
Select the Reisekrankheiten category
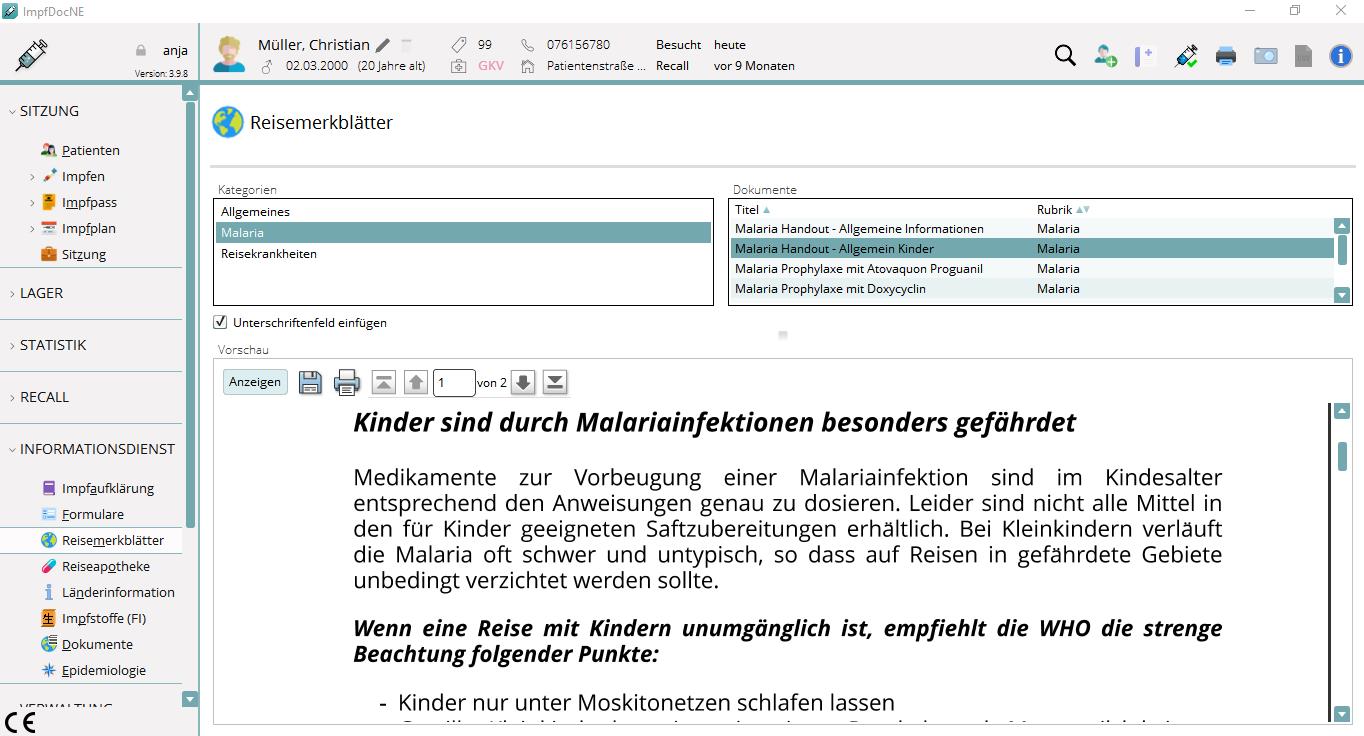(463, 254)
